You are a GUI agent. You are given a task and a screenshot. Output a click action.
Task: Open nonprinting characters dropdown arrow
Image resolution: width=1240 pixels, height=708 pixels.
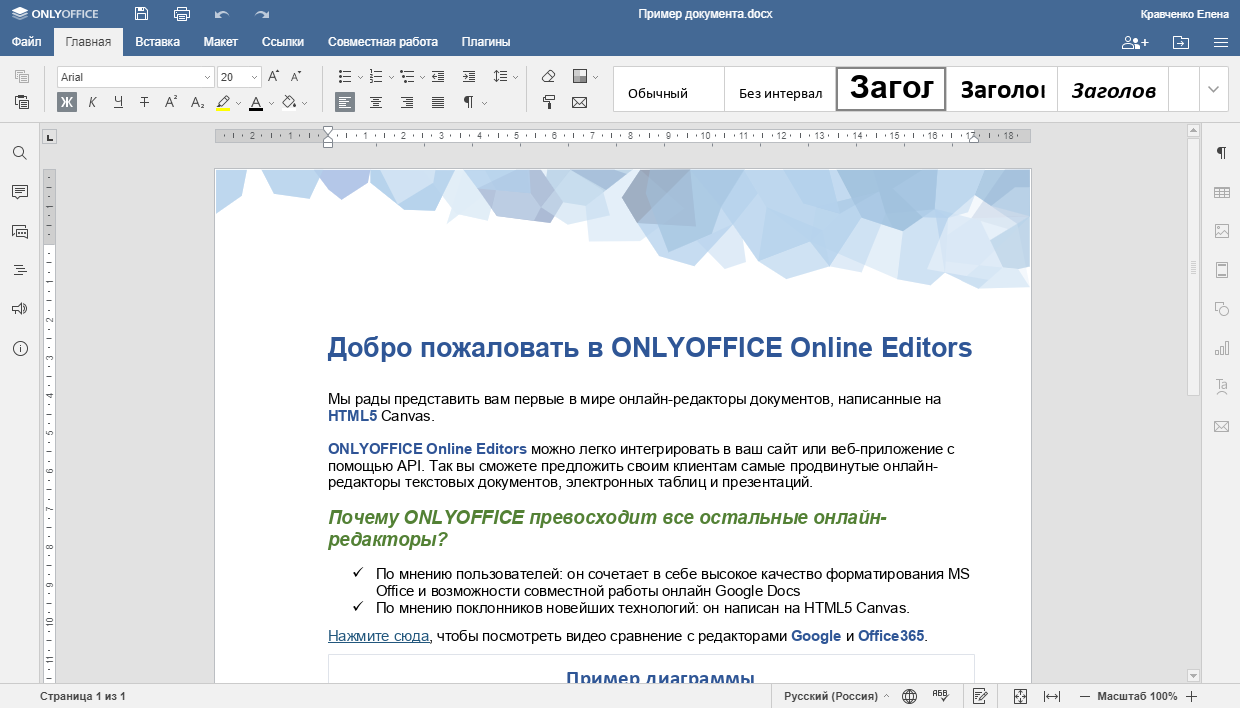(x=485, y=102)
